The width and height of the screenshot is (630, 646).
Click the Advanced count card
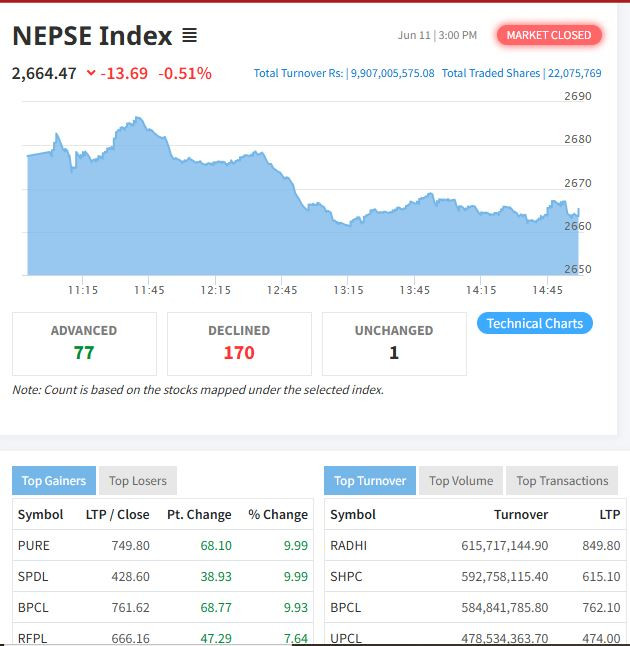click(84, 343)
